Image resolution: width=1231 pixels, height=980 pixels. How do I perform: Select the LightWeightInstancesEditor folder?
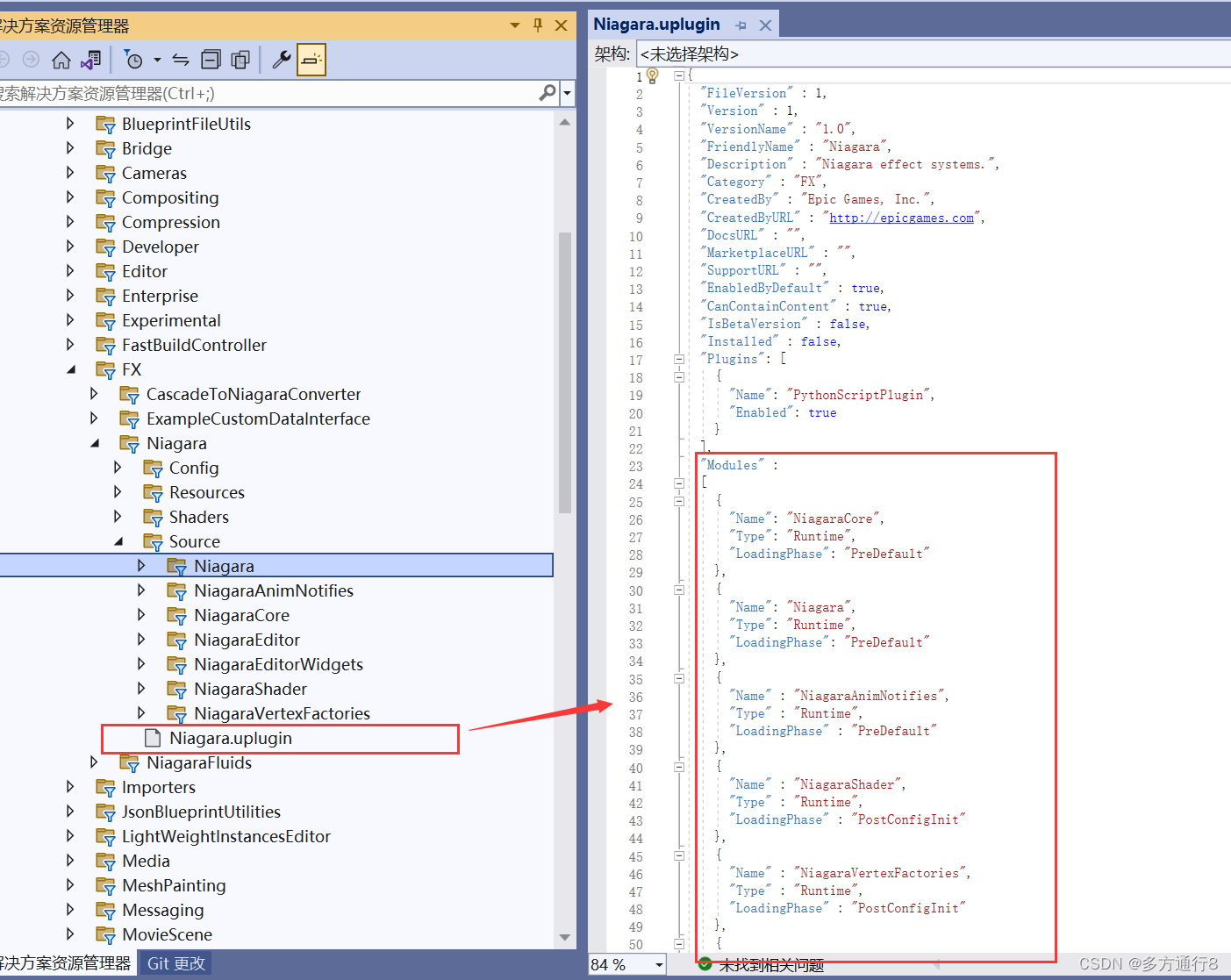pyautogui.click(x=226, y=836)
